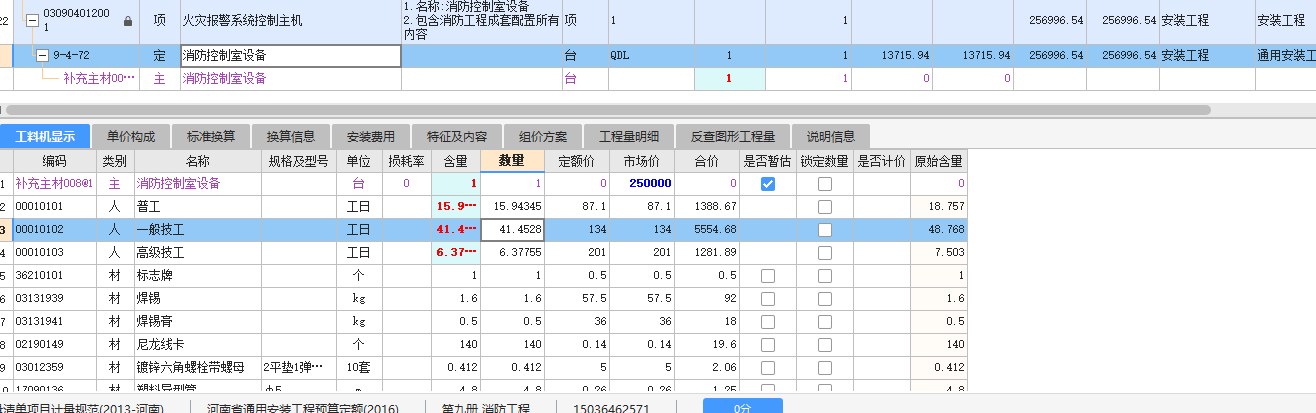The height and width of the screenshot is (413, 1316).
Task: Select the 说明信息 tab
Action: click(x=831, y=137)
